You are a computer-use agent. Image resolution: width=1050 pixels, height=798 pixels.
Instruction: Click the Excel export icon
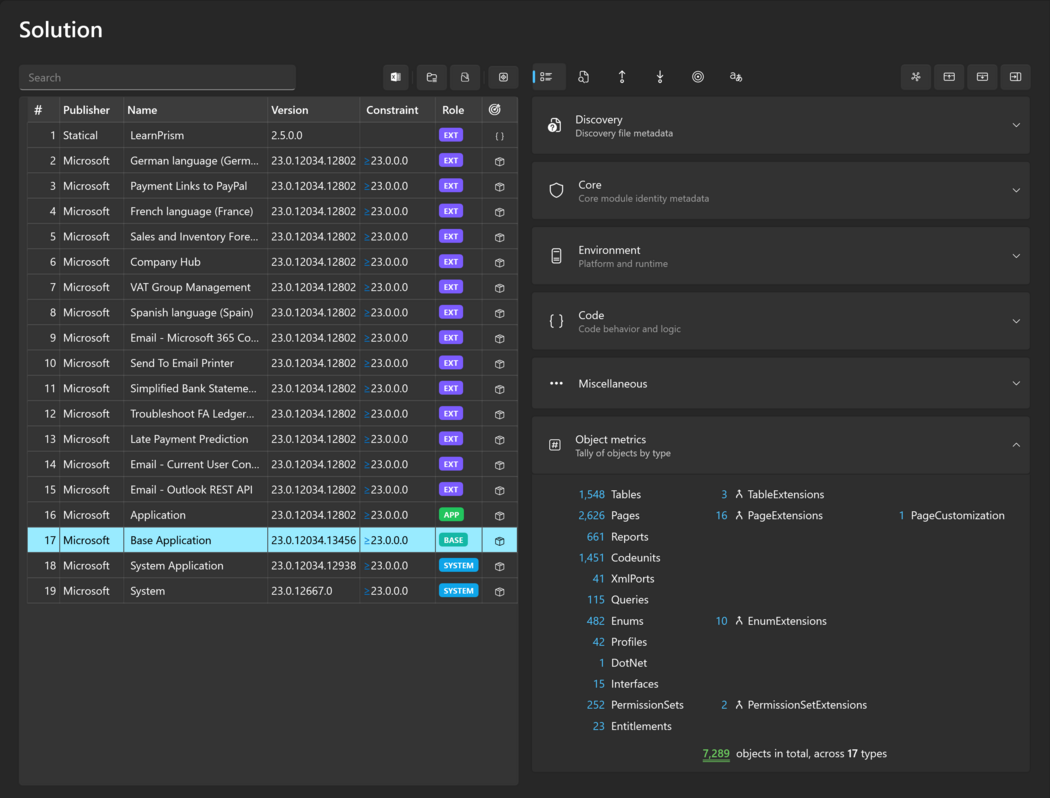tap(396, 77)
